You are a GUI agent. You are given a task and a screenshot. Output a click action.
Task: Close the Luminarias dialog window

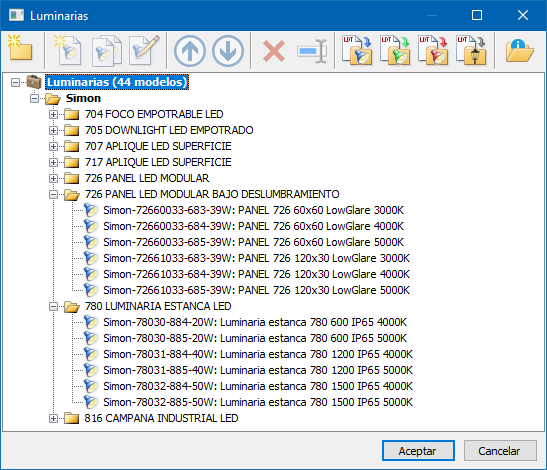[523, 15]
